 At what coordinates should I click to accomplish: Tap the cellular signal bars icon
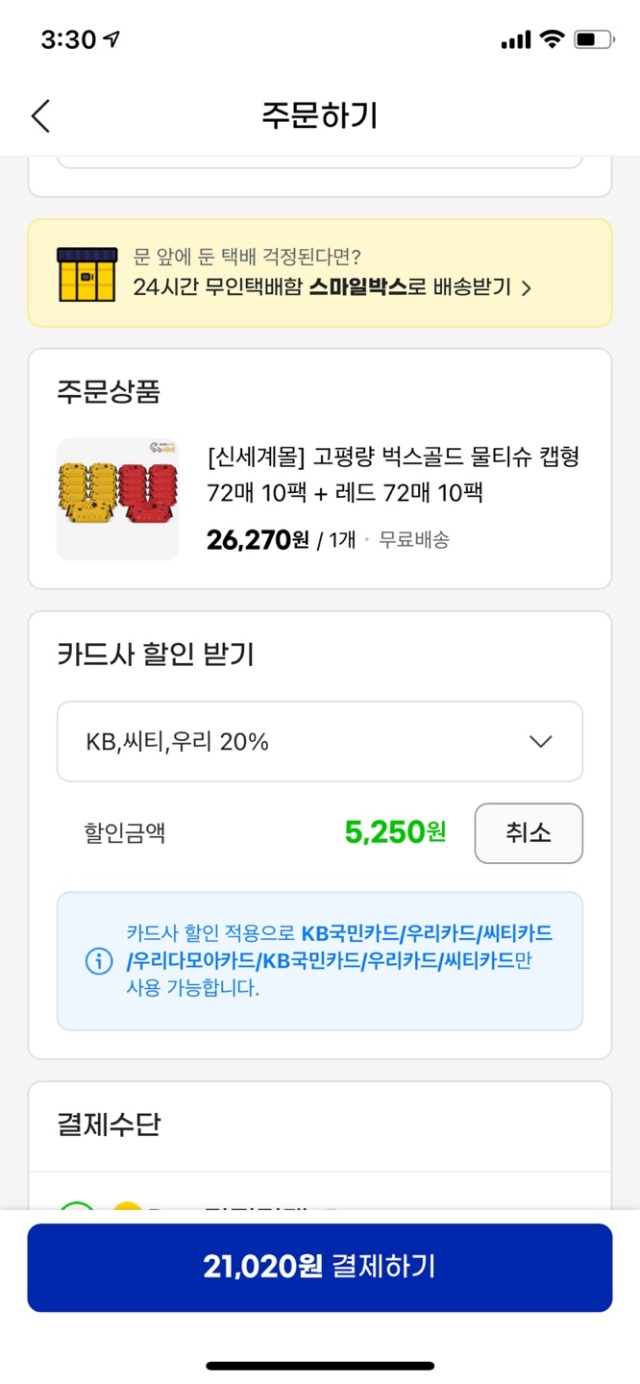[515, 40]
